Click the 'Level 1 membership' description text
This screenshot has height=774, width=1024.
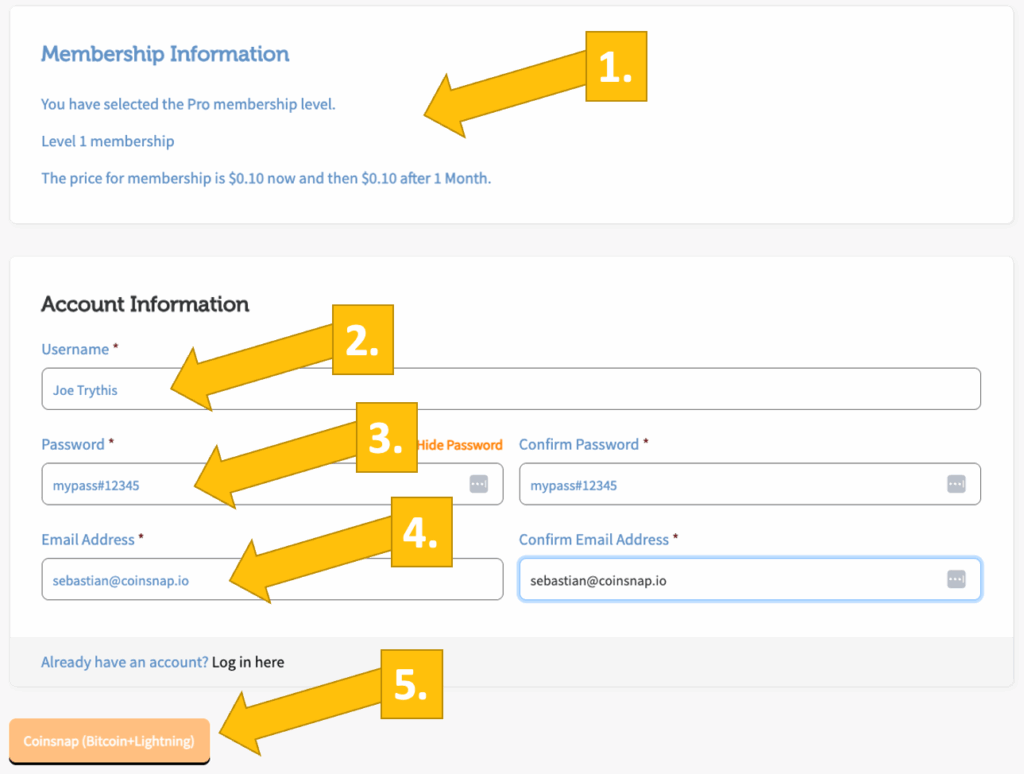point(108,142)
